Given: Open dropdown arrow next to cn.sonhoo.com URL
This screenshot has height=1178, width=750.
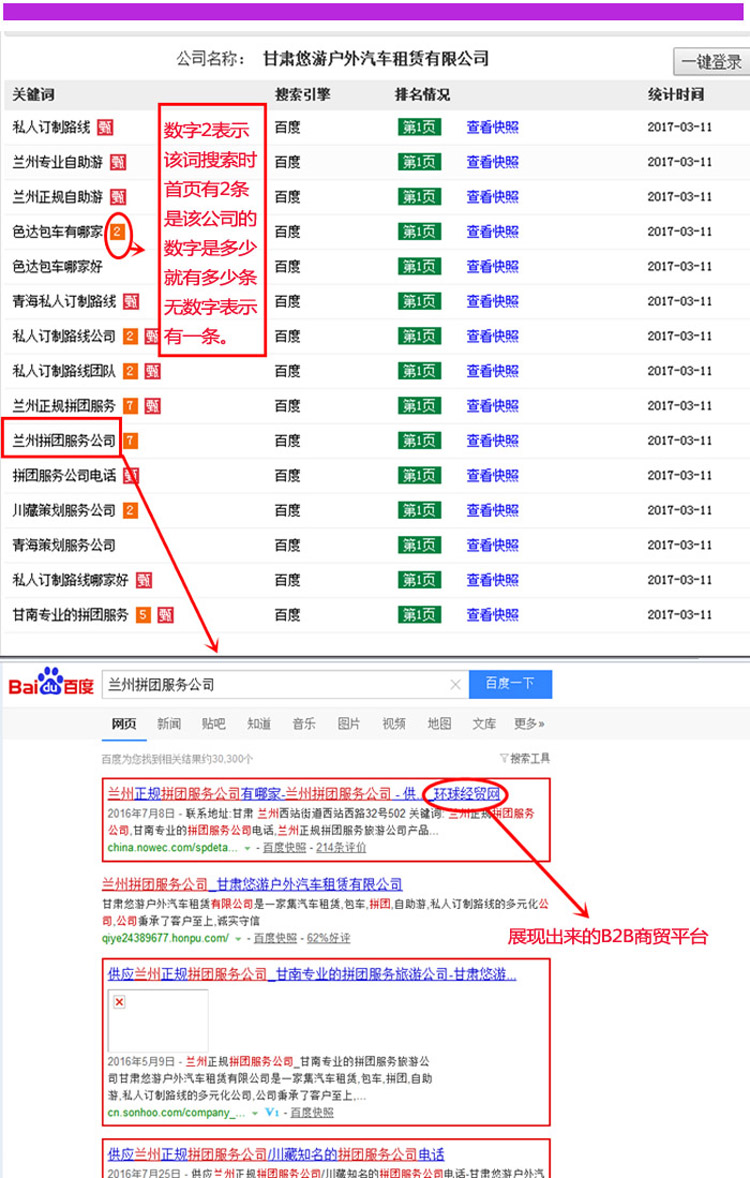Looking at the screenshot, I should pyautogui.click(x=255, y=1113).
